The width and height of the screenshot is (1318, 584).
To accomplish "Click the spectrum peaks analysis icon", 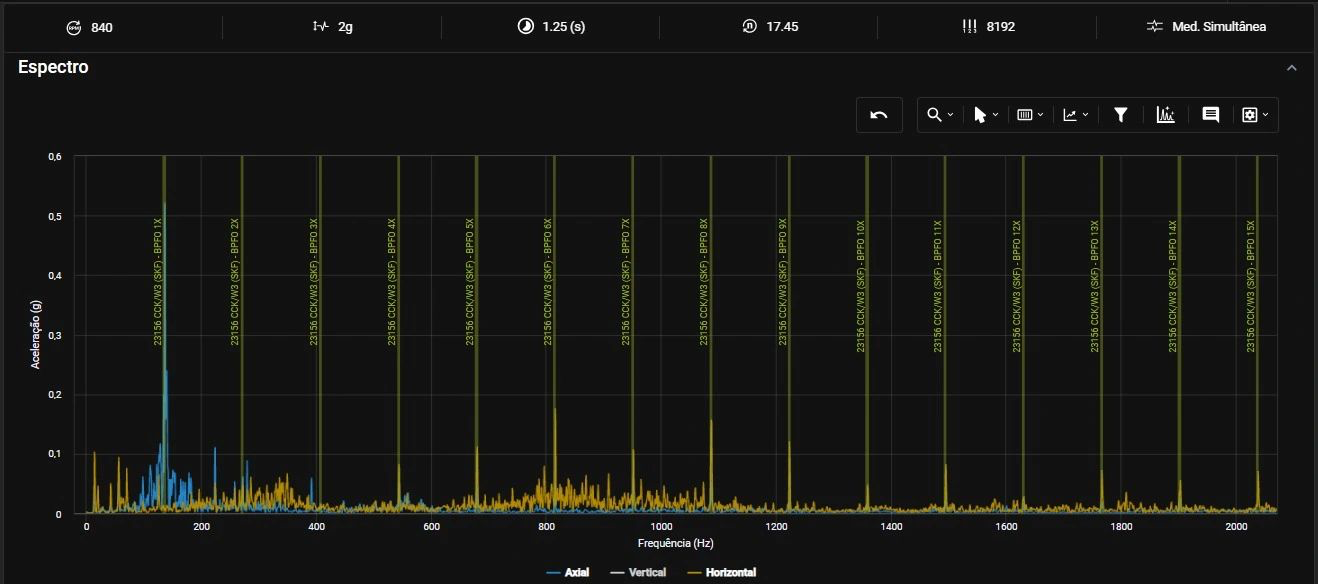I will (x=1165, y=115).
